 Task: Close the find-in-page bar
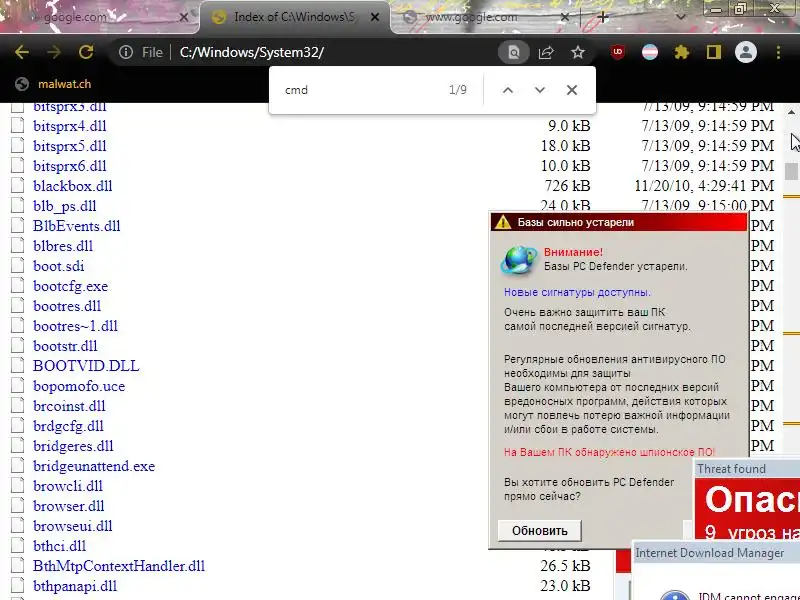[x=572, y=90]
